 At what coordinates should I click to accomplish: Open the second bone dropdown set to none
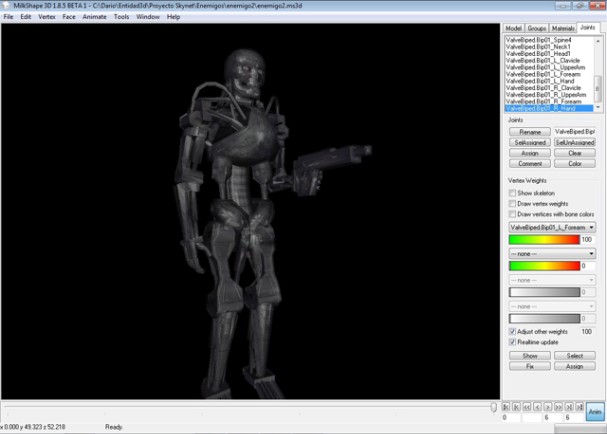tap(552, 254)
